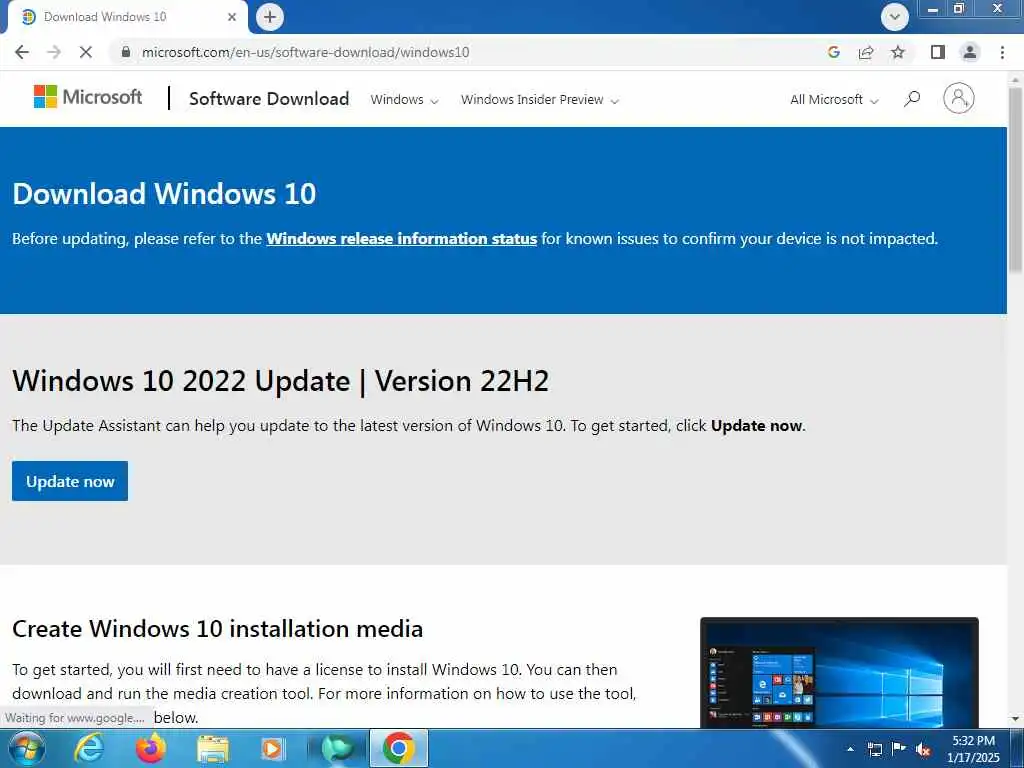Open the green bird app in taskbar
This screenshot has width=1024, height=768.
pyautogui.click(x=337, y=748)
